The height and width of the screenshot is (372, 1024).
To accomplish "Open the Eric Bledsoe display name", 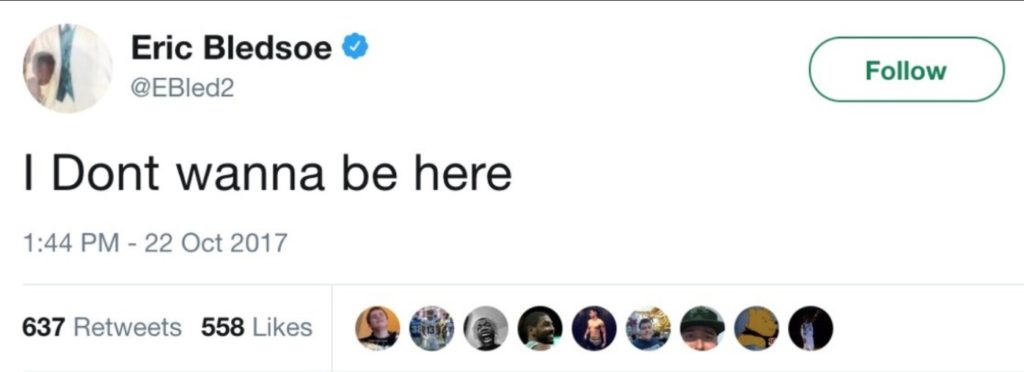I will click(x=232, y=48).
